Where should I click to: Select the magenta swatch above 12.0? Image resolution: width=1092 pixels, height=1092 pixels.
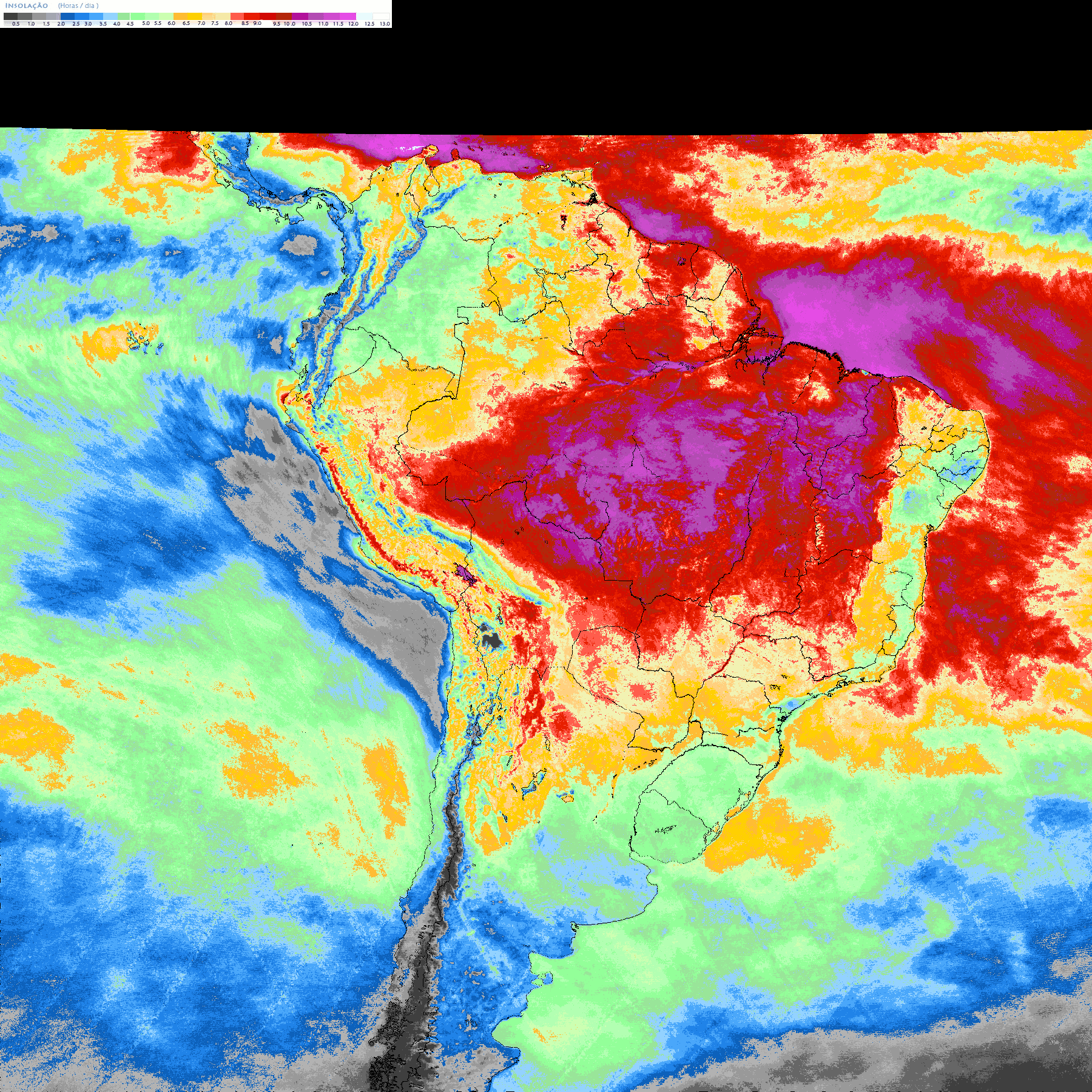tap(348, 16)
